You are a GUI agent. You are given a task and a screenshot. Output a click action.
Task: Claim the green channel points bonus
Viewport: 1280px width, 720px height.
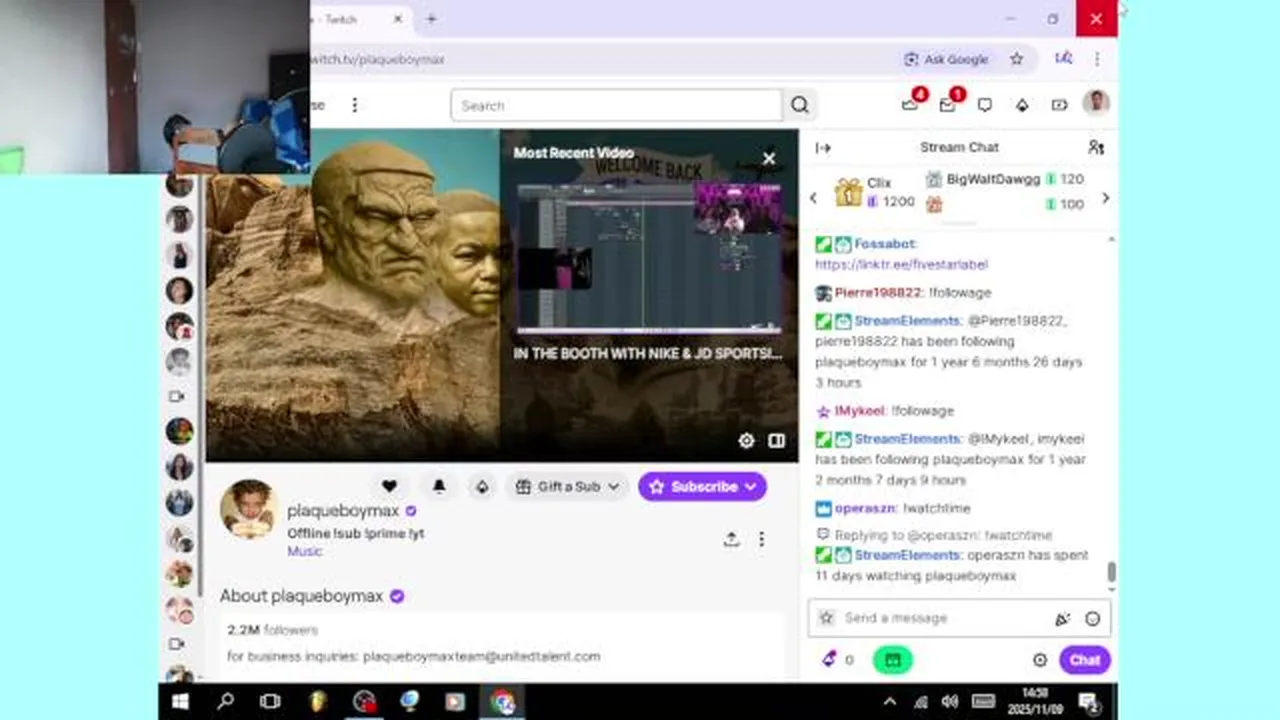click(x=892, y=660)
